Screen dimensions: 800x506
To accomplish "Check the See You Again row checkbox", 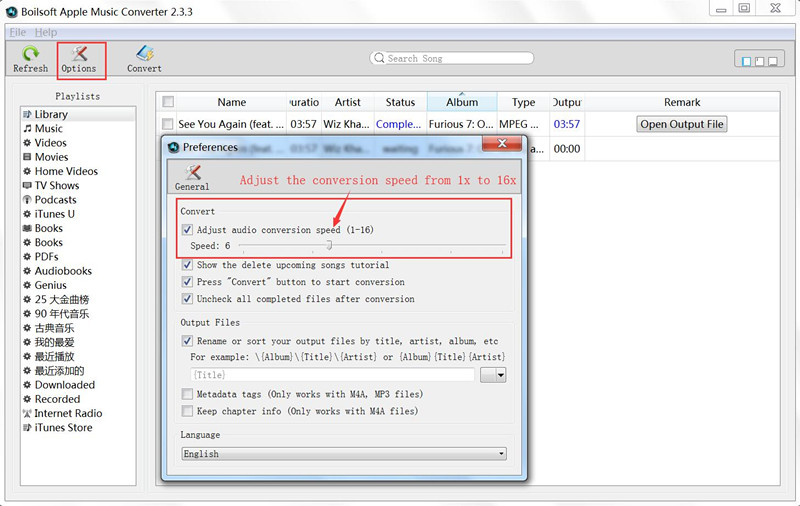I will (167, 124).
